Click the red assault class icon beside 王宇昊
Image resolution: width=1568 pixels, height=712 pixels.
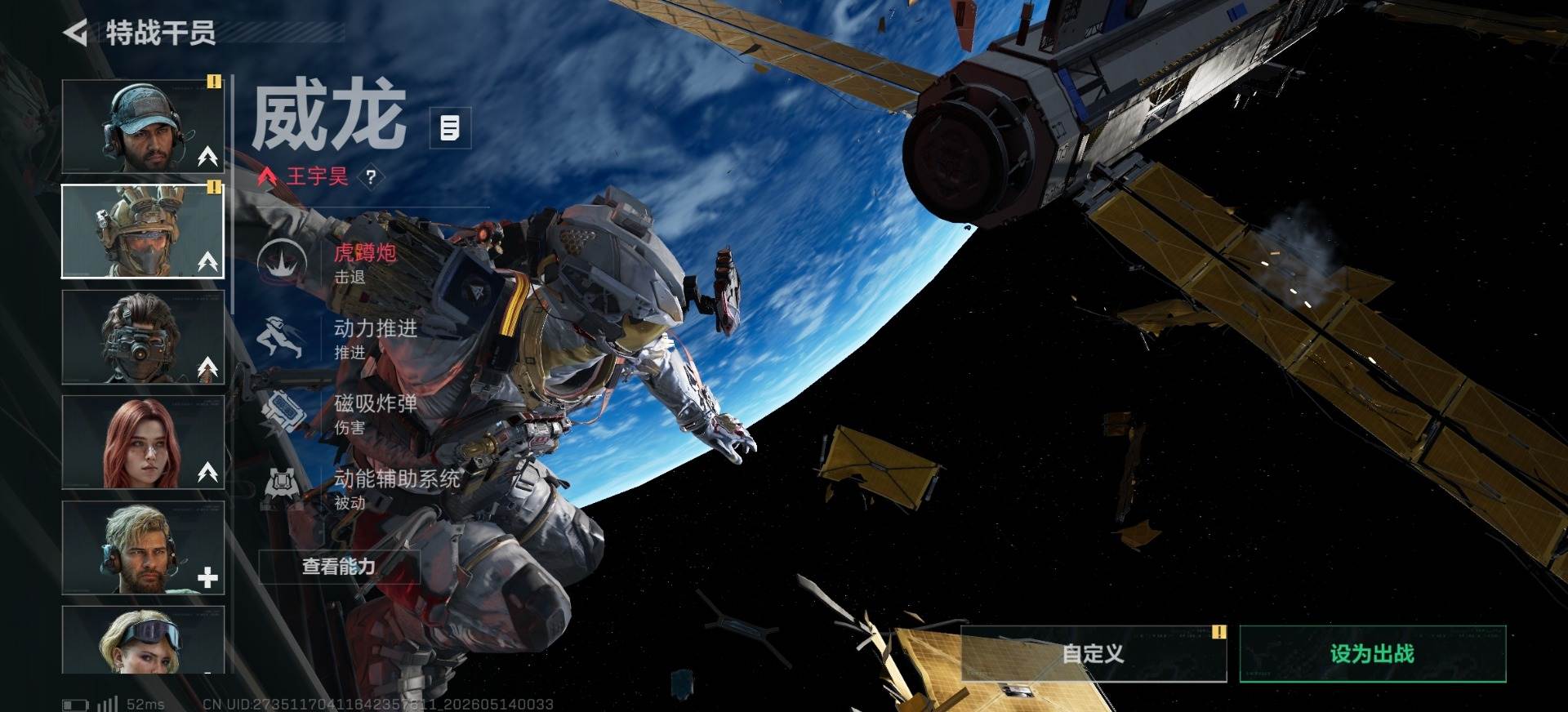click(x=267, y=176)
